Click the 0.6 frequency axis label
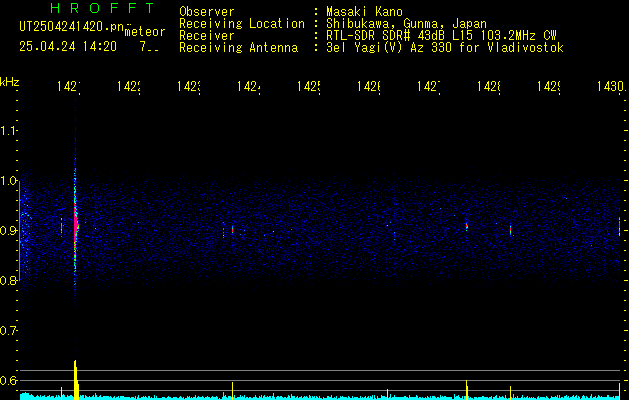Viewport: 629px width, 400px height. click(x=8, y=380)
